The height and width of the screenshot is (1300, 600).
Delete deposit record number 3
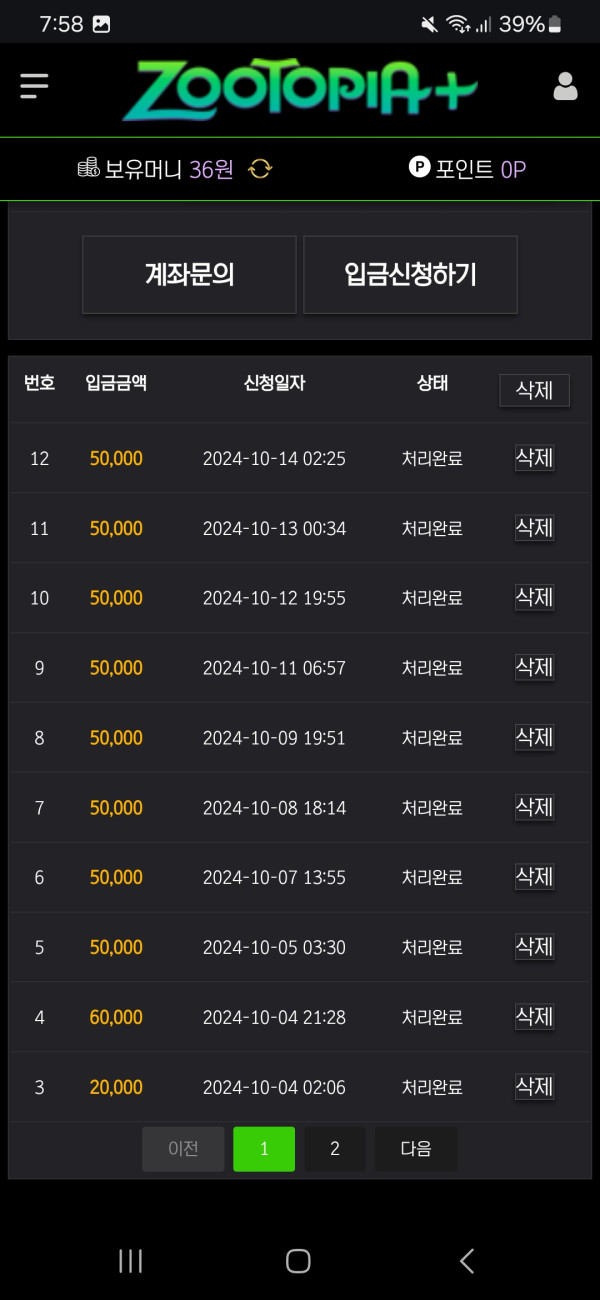[x=534, y=1086]
